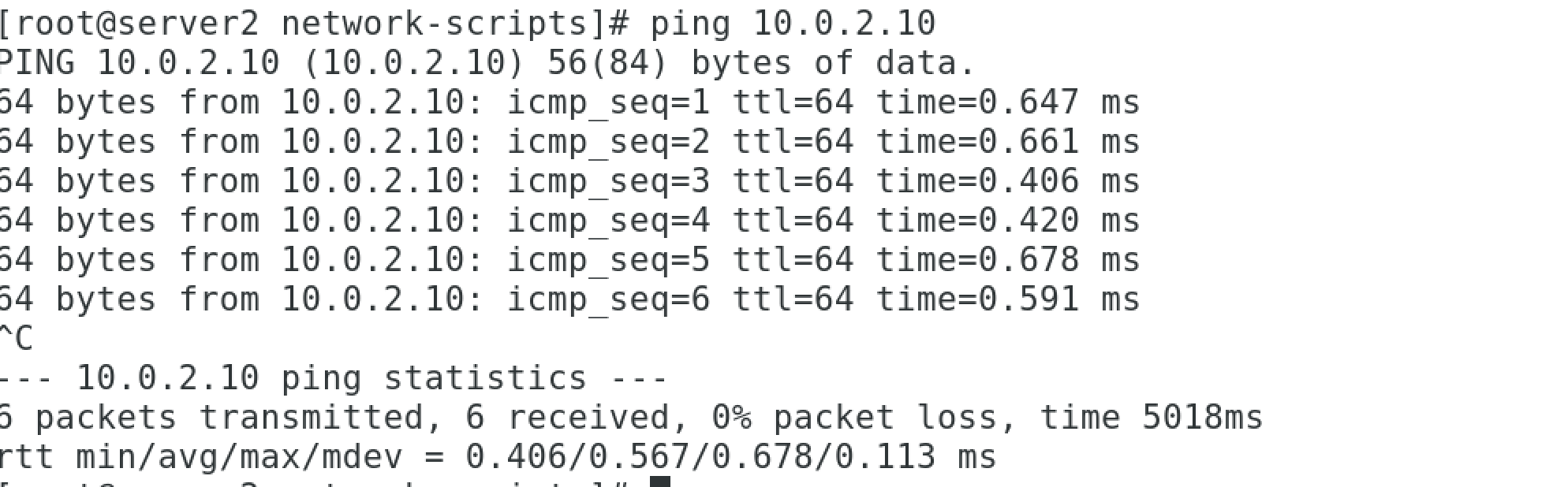Click the time=0.647 ms value
The image size is (1568, 487).
point(1008,103)
